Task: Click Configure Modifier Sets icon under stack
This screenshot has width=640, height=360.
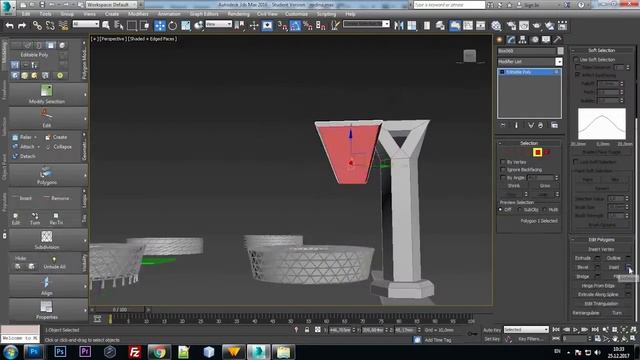Action: coord(554,125)
